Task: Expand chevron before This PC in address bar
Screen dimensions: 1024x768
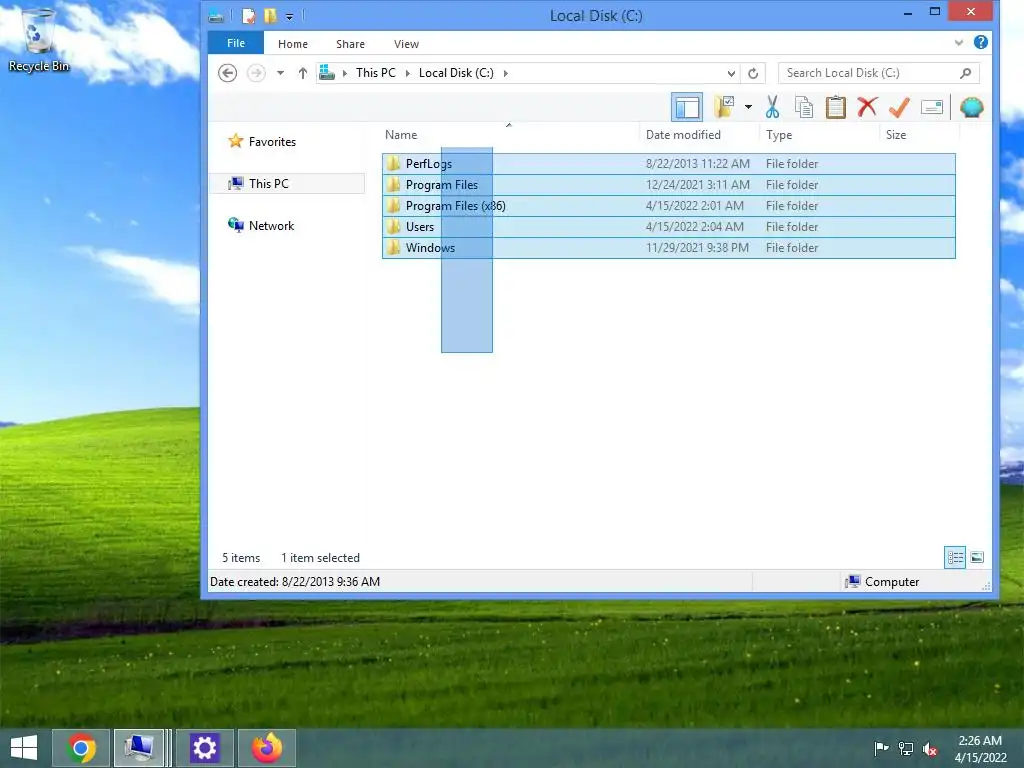Action: tap(345, 73)
